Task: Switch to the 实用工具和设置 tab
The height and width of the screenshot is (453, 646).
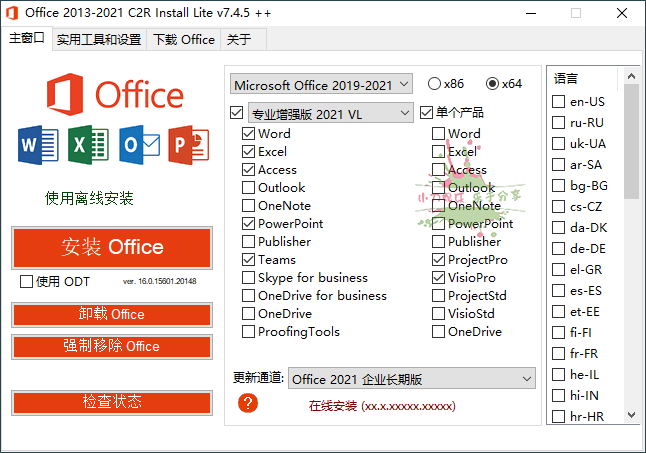Action: coord(99,40)
